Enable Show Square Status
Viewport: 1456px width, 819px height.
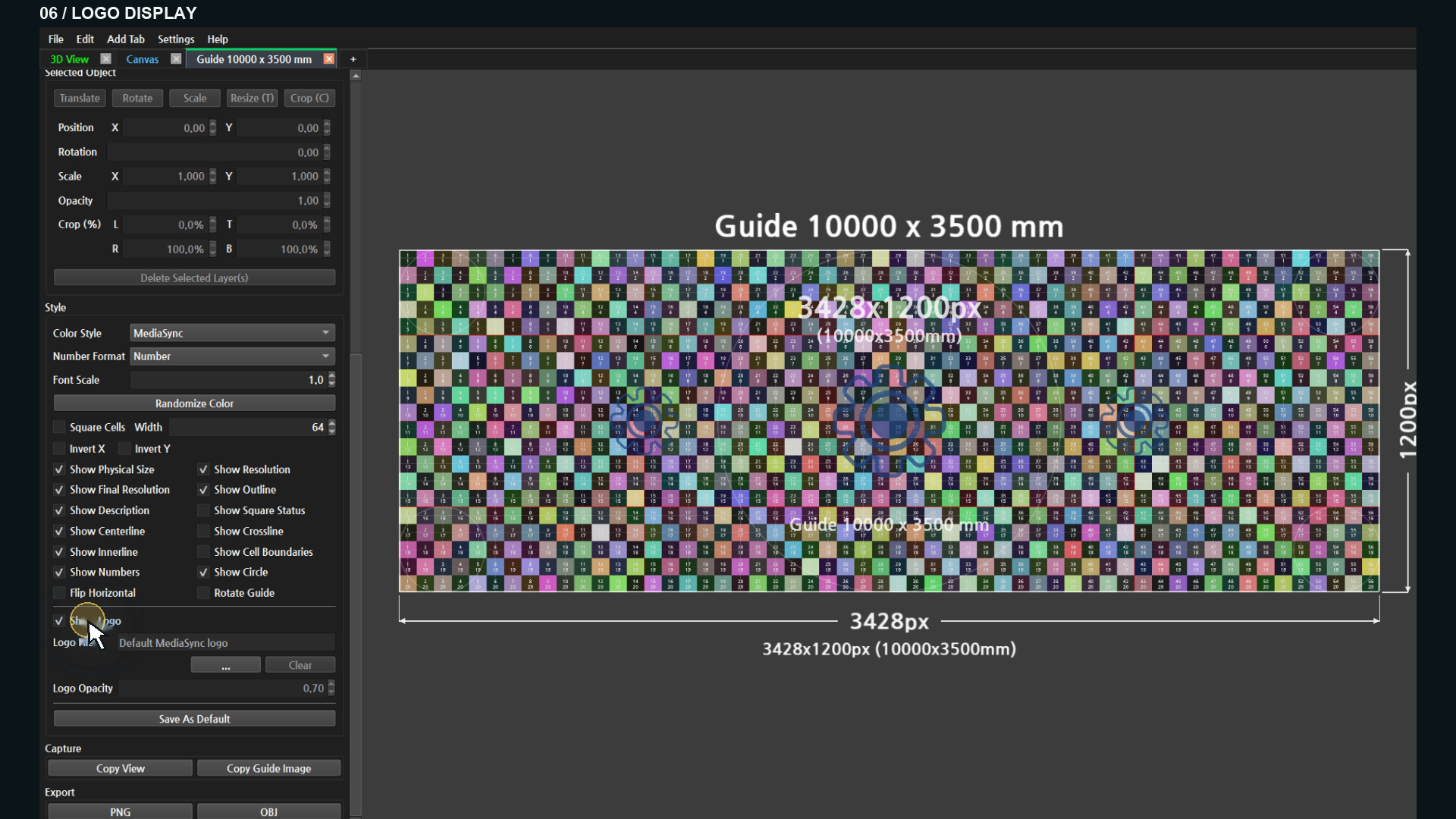[x=203, y=510]
